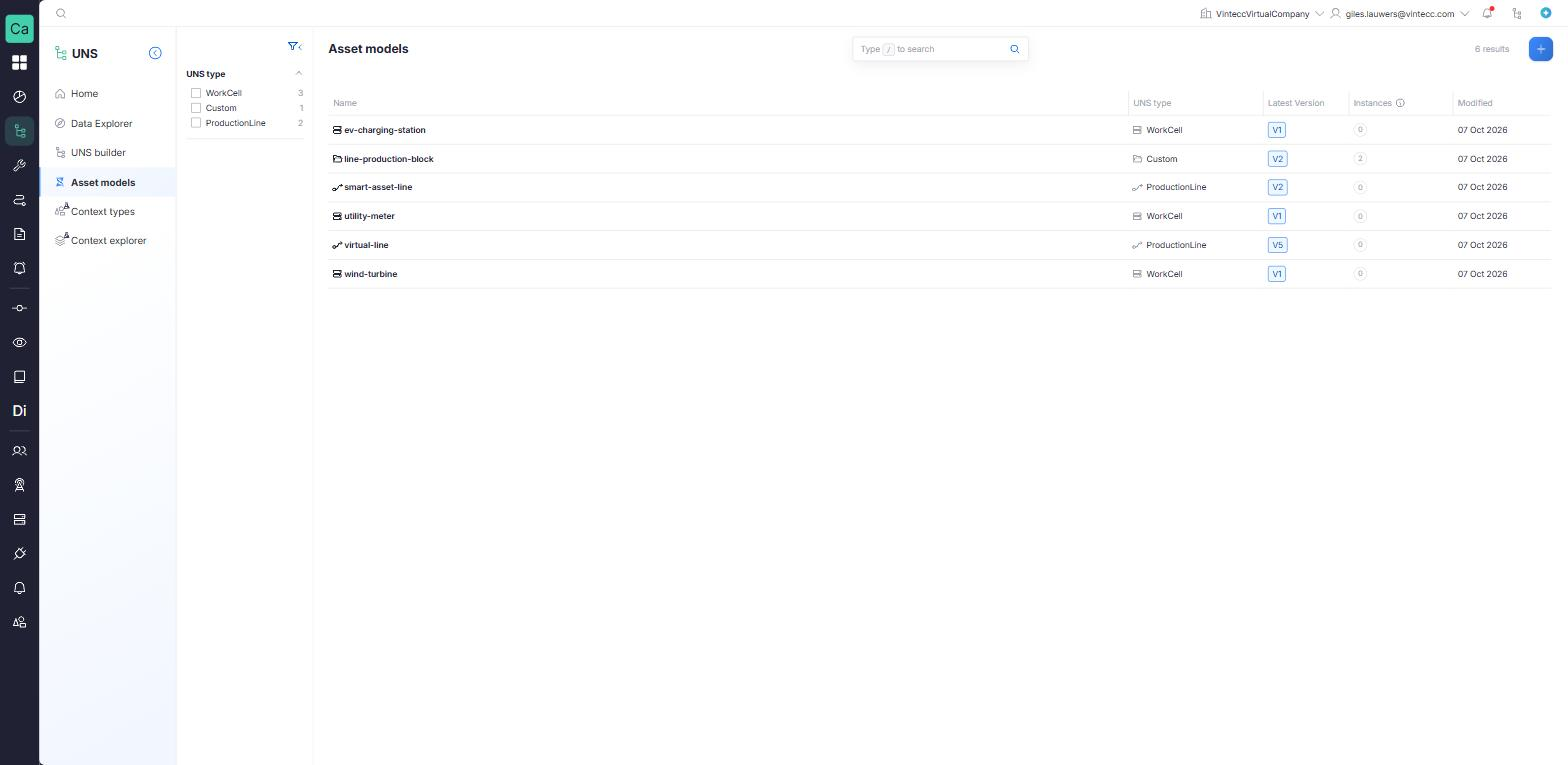Open the plug connector icon in left rail
This screenshot has width=1568, height=765.
click(x=19, y=554)
